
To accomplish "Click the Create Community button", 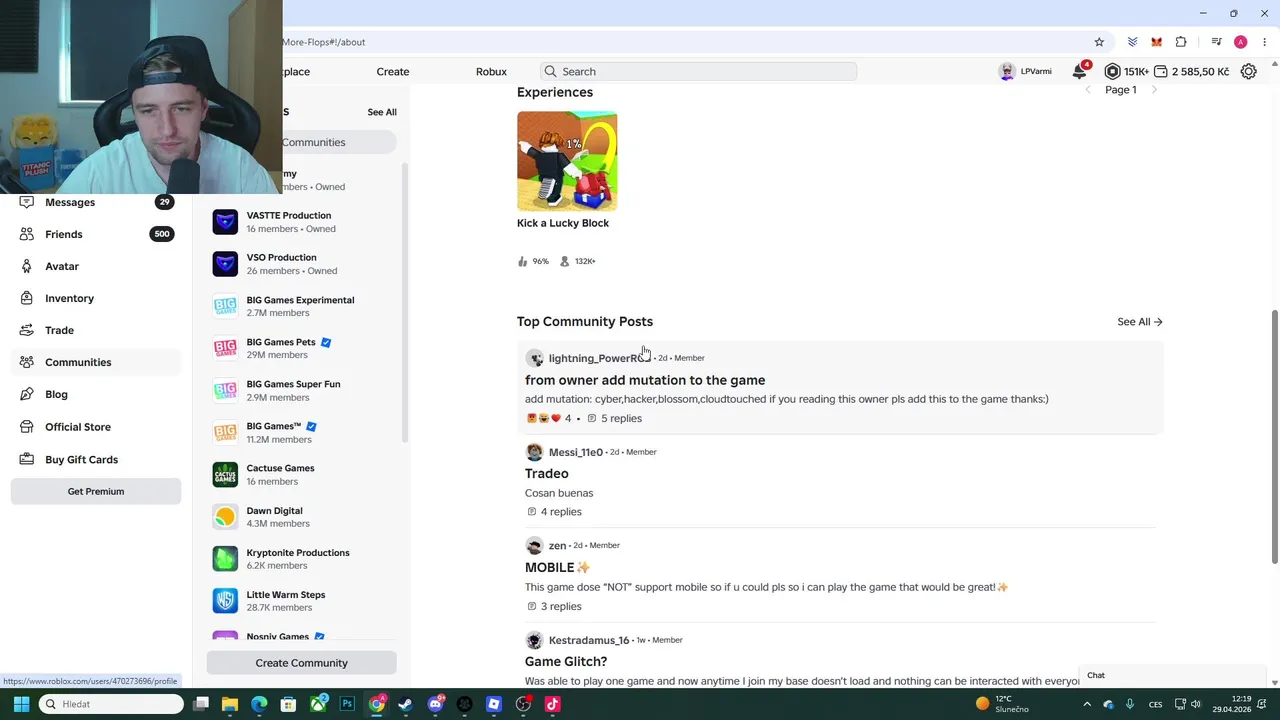I will 301,662.
